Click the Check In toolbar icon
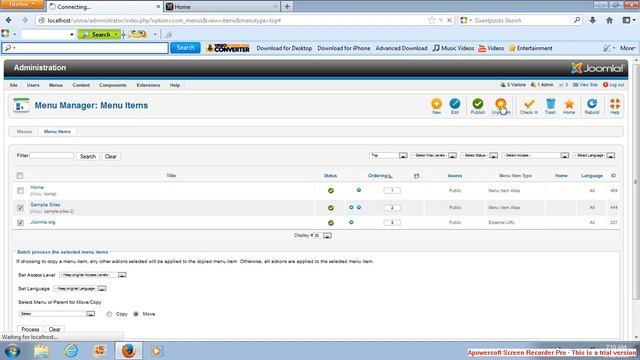The height and width of the screenshot is (360, 640). click(529, 106)
